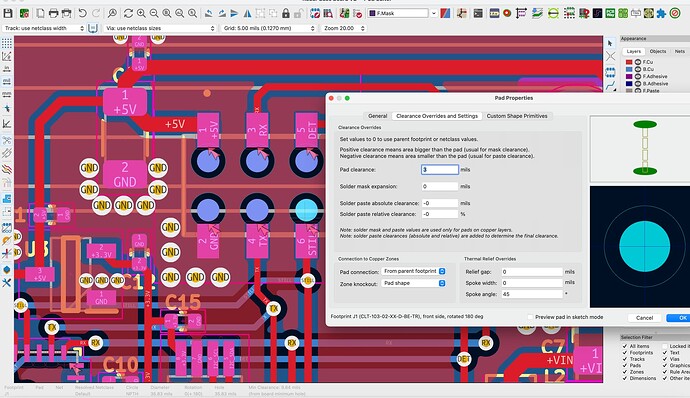Viewport: 690px width, 398px height.
Task: Open Pad connection dropdown
Action: (x=413, y=271)
